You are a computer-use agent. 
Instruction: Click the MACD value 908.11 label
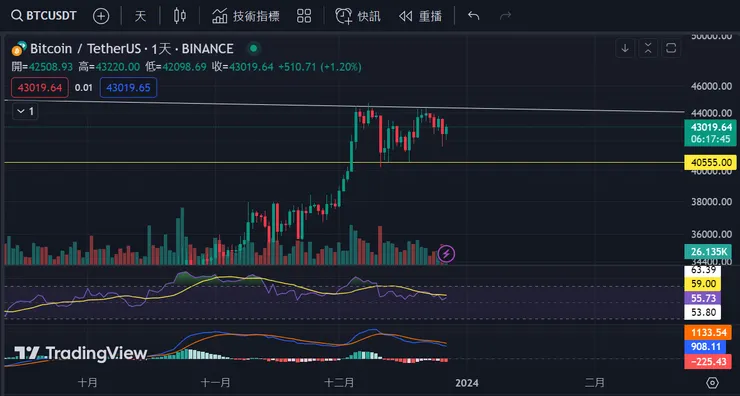(705, 347)
